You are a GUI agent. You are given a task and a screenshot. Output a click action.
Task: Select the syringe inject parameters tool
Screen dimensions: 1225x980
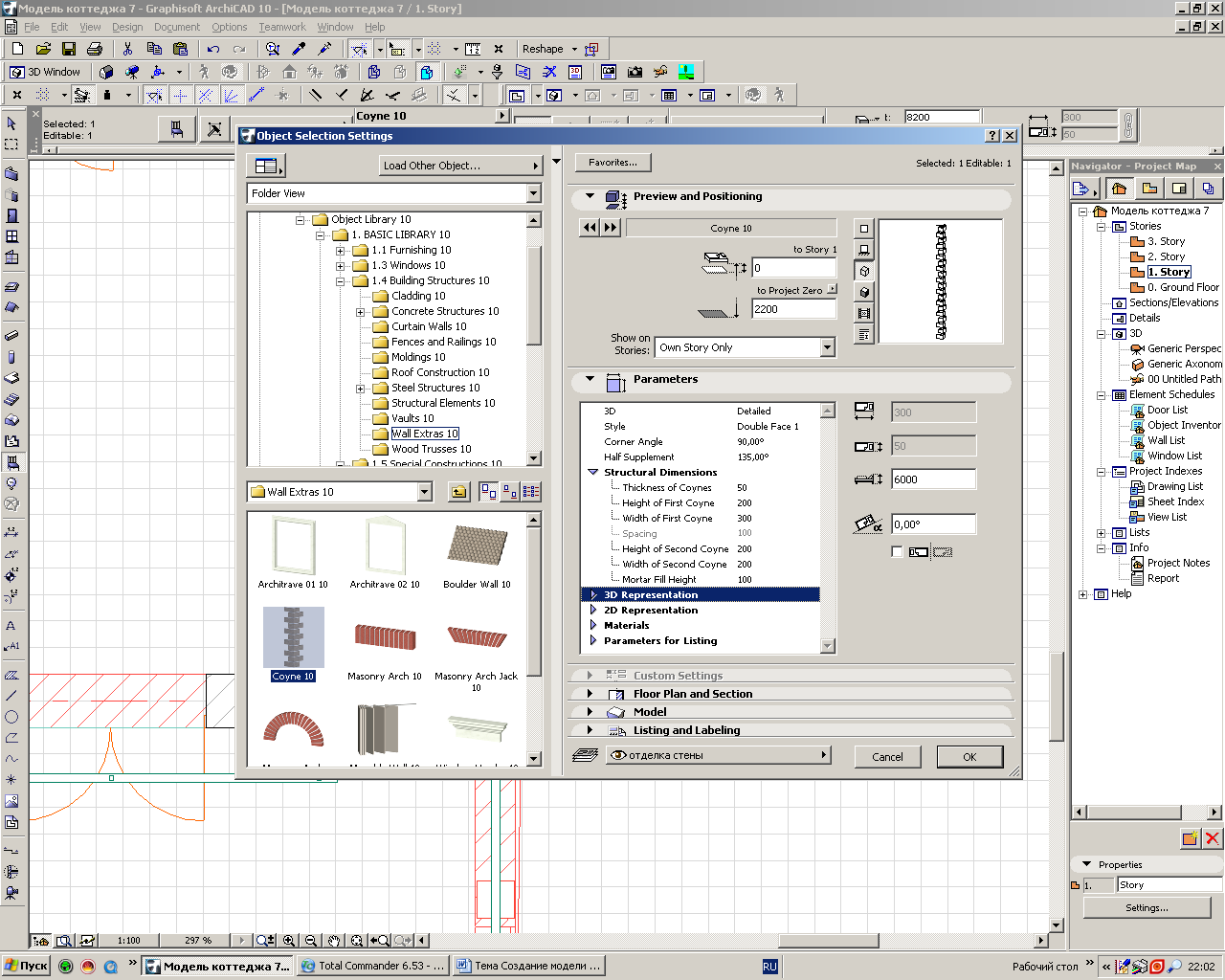tap(324, 49)
